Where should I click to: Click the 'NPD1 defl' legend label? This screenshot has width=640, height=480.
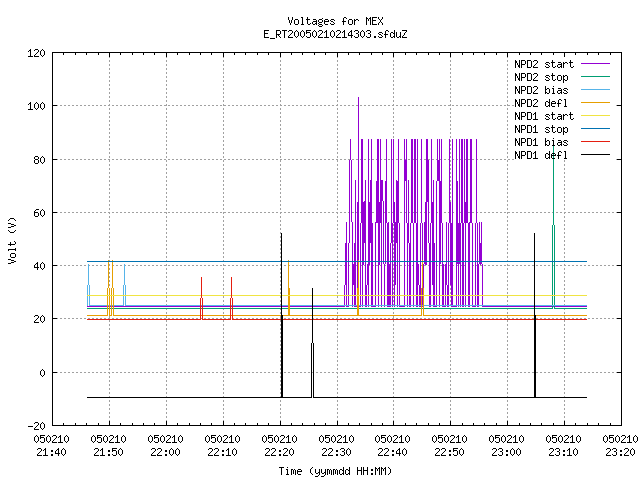(541, 156)
